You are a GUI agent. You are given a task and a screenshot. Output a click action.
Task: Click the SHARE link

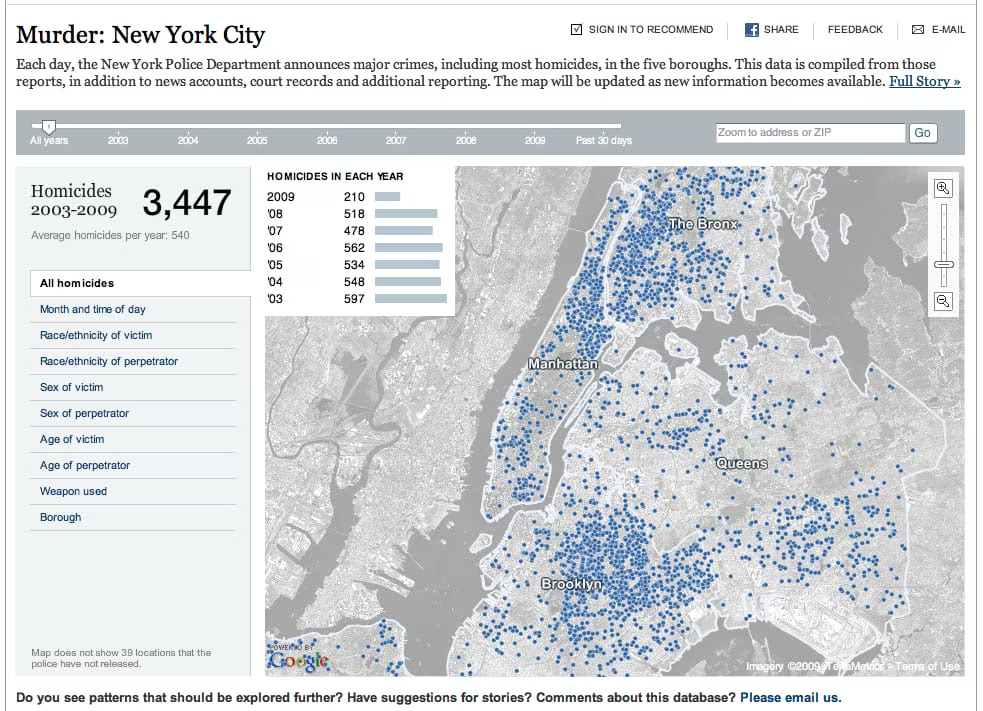point(781,29)
